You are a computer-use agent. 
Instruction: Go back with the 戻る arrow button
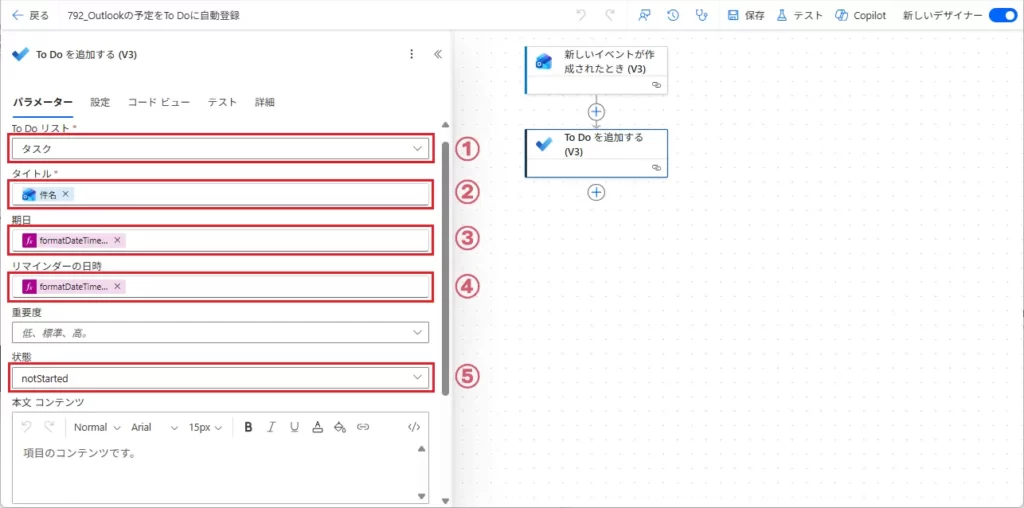pos(30,16)
